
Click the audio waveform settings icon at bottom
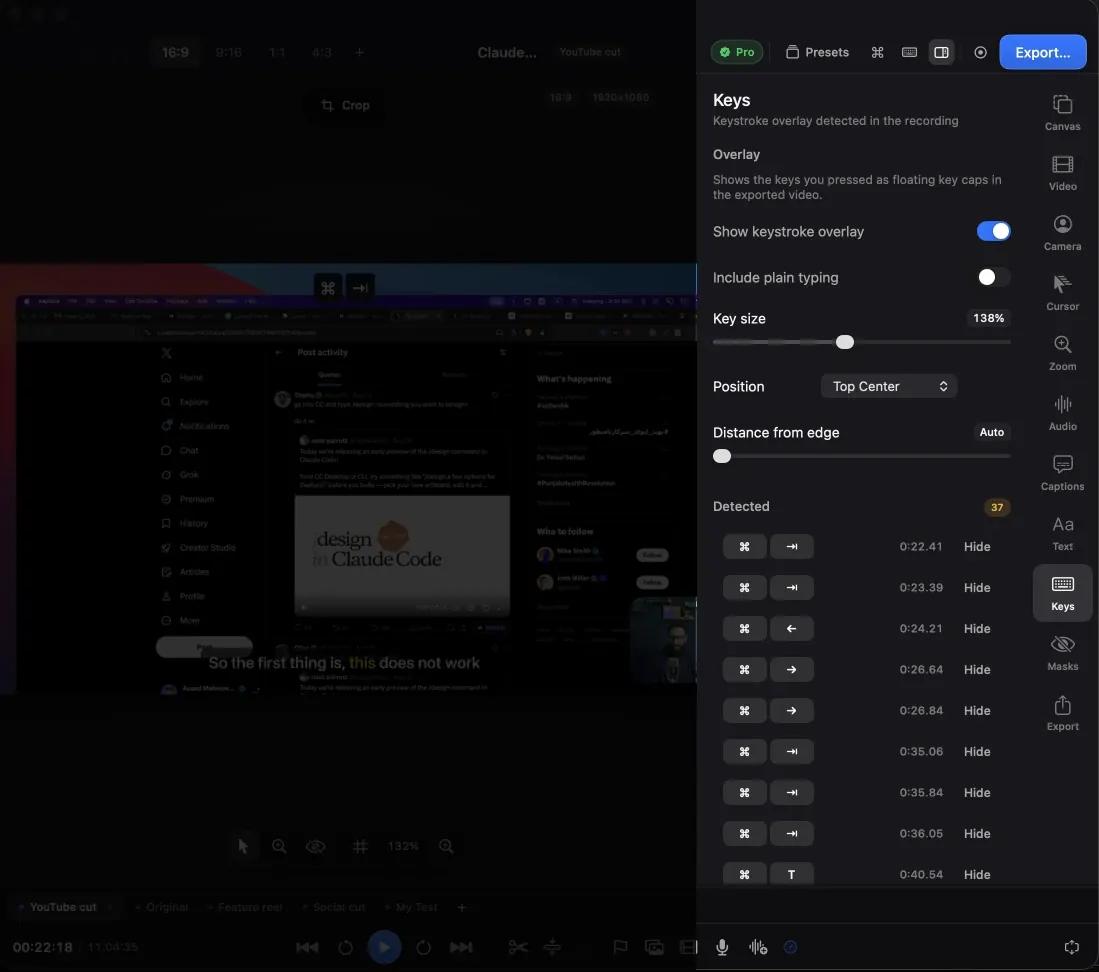(758, 947)
